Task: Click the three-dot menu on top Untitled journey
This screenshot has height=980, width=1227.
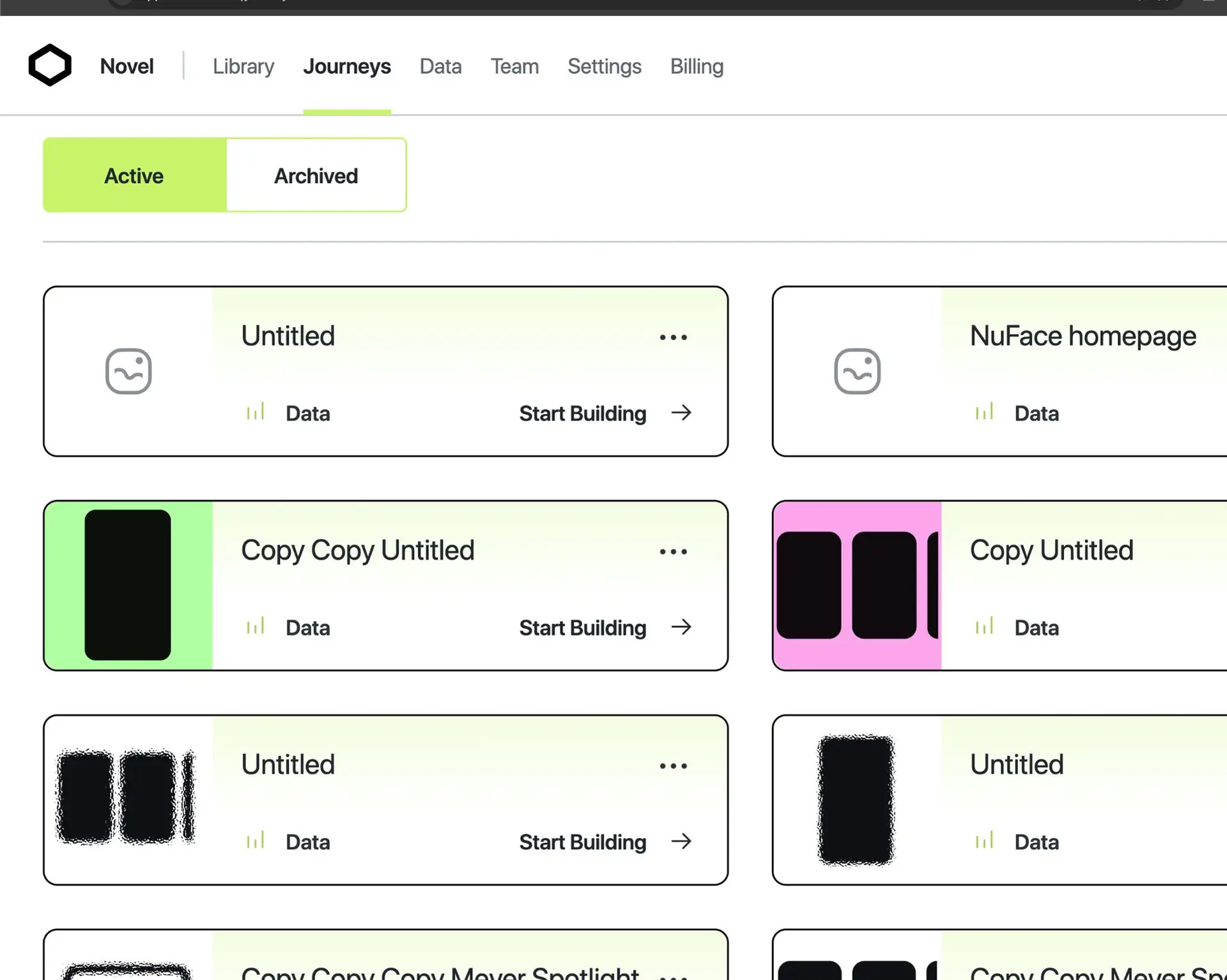Action: click(x=674, y=335)
